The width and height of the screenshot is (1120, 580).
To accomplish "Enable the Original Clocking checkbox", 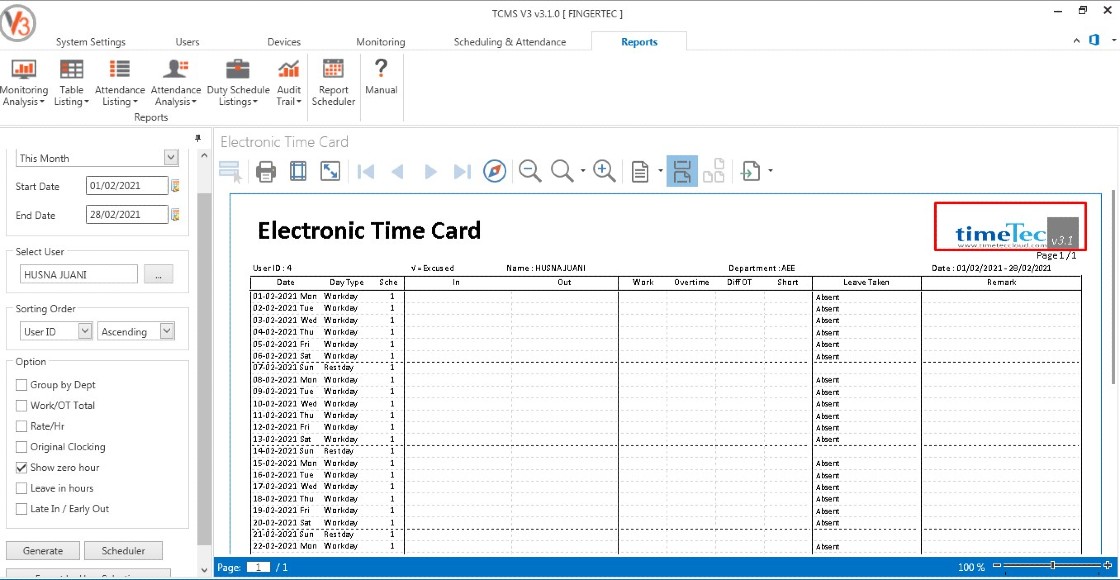I will point(21,447).
